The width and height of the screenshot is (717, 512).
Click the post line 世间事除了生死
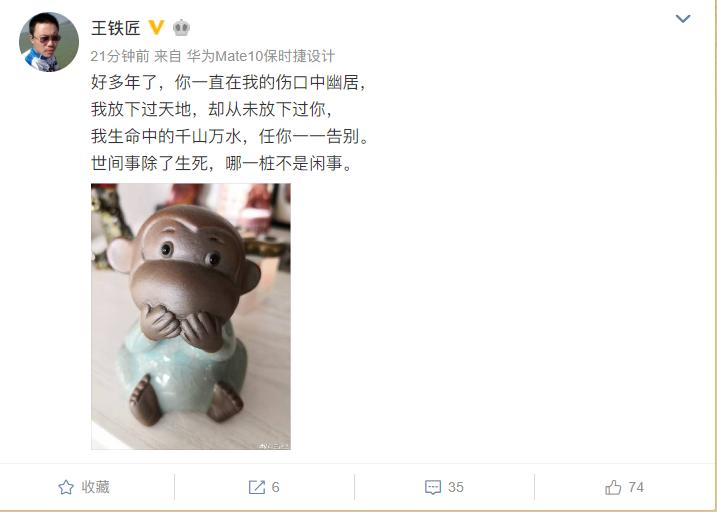222,163
